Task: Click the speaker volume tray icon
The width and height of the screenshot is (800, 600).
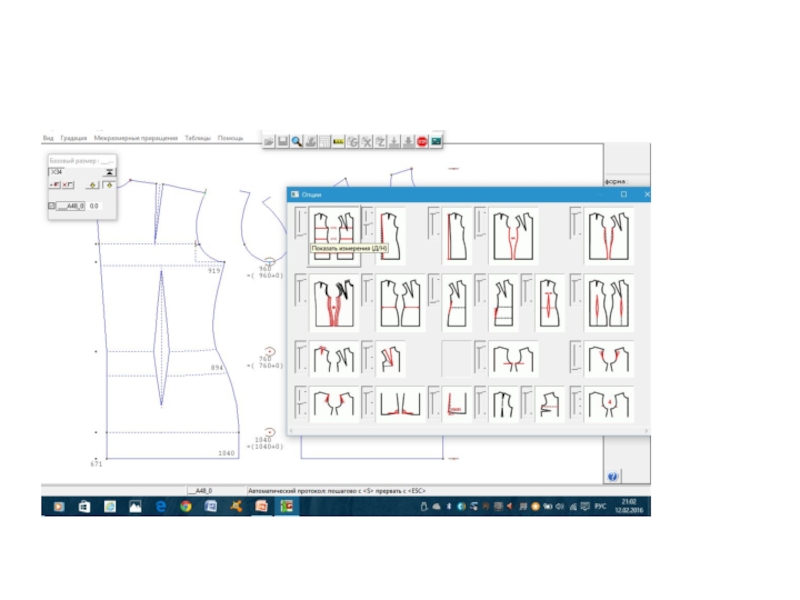Action: [x=560, y=507]
